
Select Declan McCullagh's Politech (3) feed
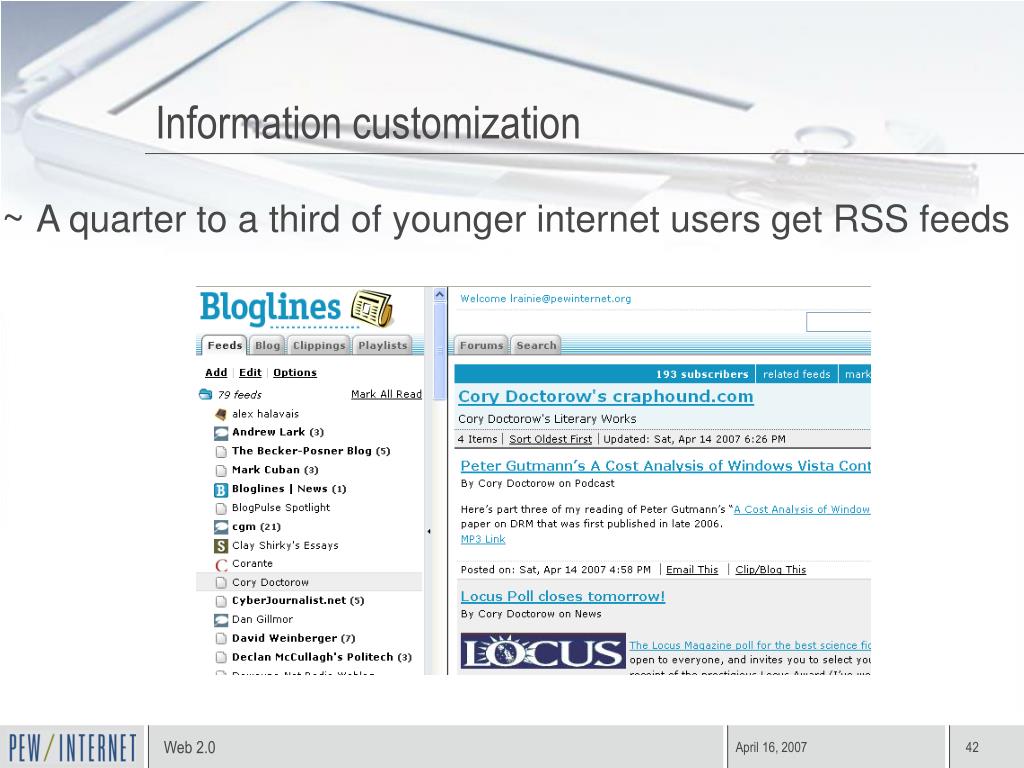(x=321, y=658)
